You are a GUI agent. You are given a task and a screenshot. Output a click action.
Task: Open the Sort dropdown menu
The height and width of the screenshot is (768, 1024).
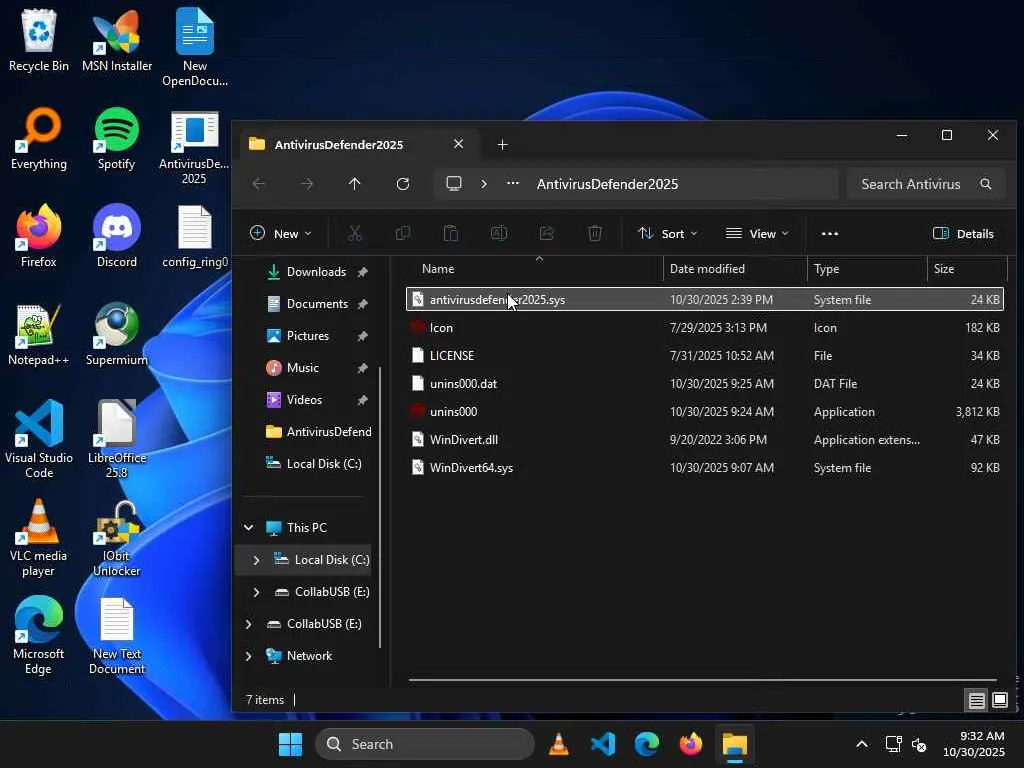[668, 234]
